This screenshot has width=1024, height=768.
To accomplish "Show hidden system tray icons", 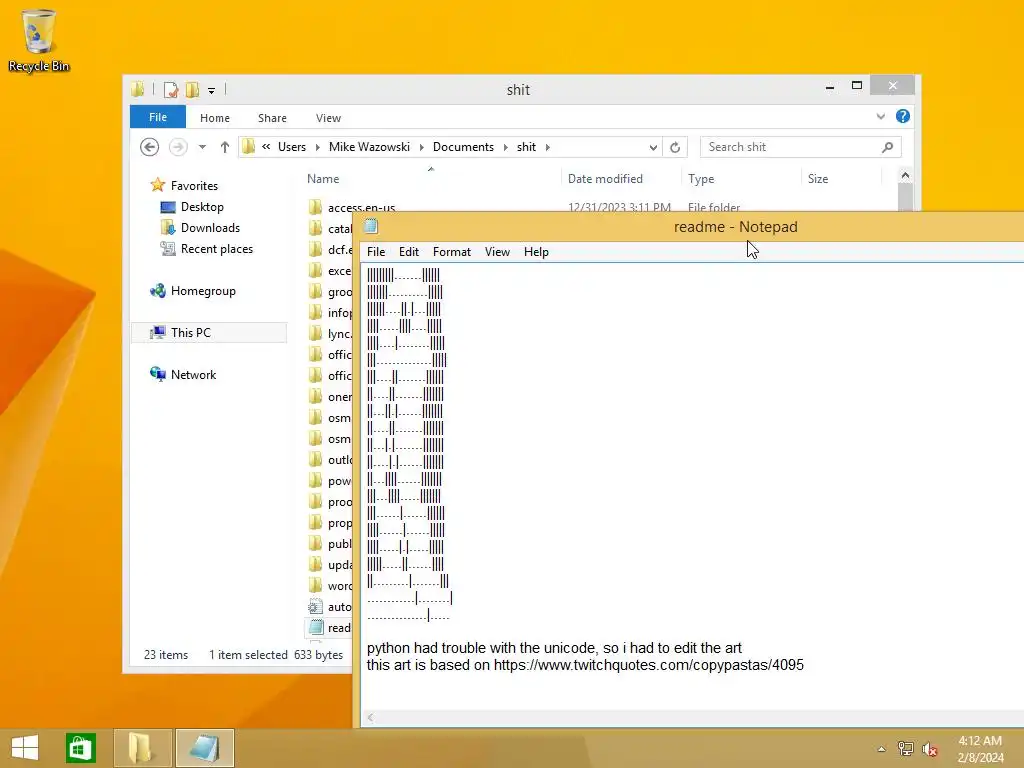I will coord(882,749).
